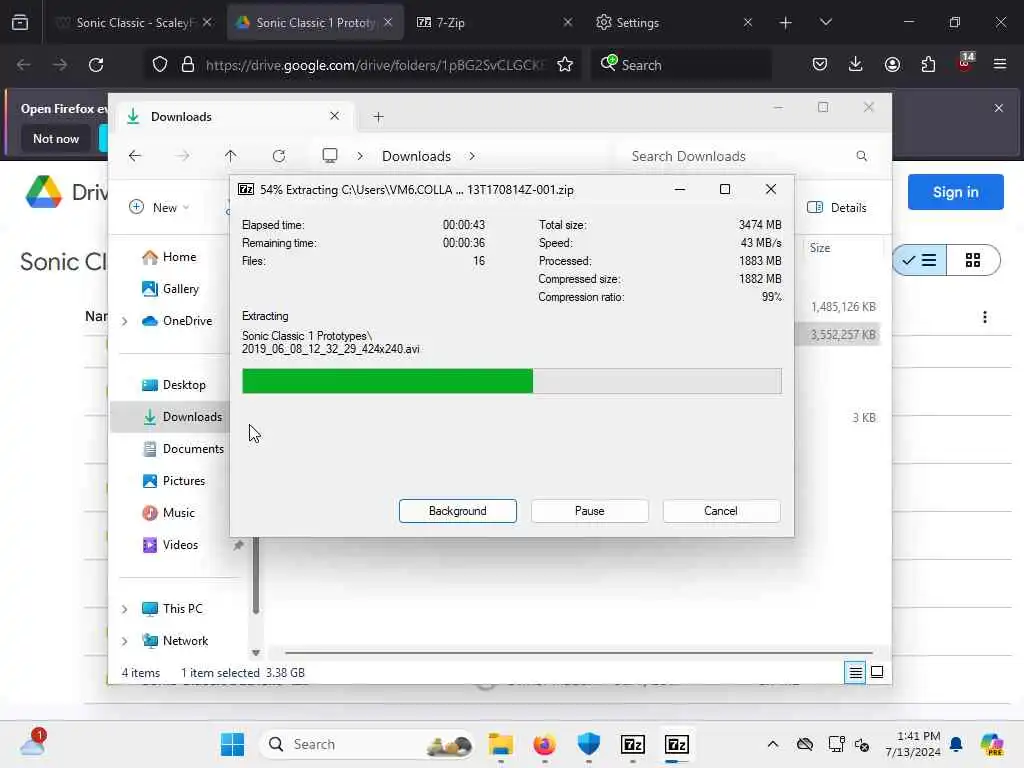Expand the Downloads breadcrumb chevron
This screenshot has width=1024, height=768.
tap(472, 156)
